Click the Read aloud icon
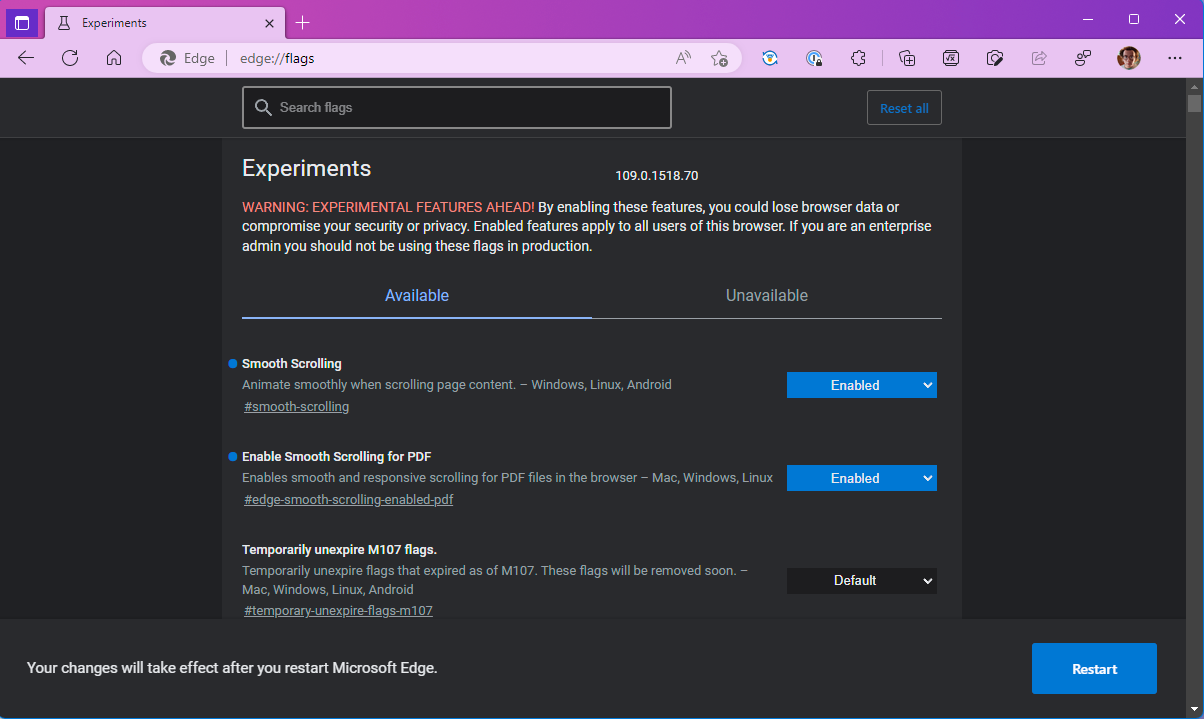Viewport: 1204px width, 719px height. point(683,58)
